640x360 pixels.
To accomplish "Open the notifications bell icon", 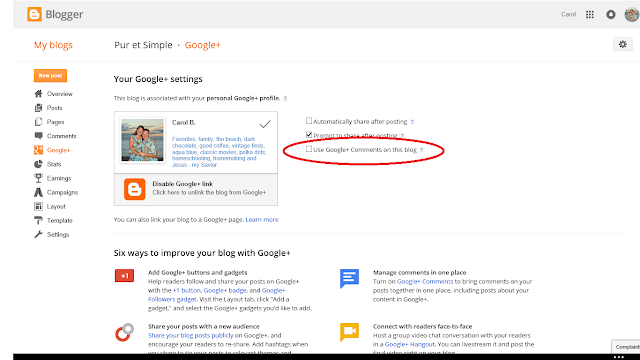I will point(611,15).
